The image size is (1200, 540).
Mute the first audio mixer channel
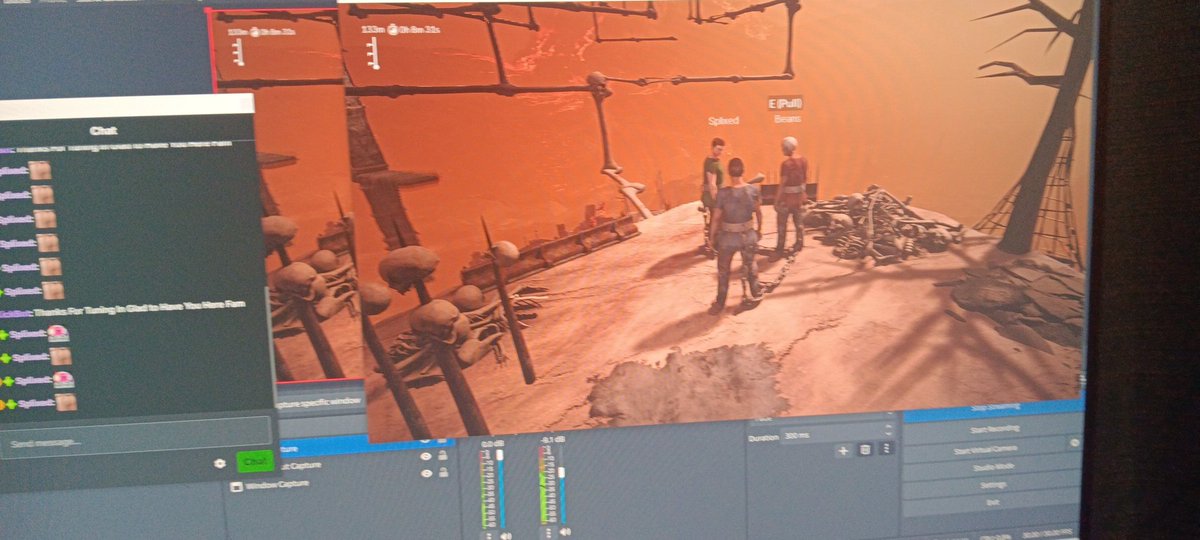tap(506, 535)
